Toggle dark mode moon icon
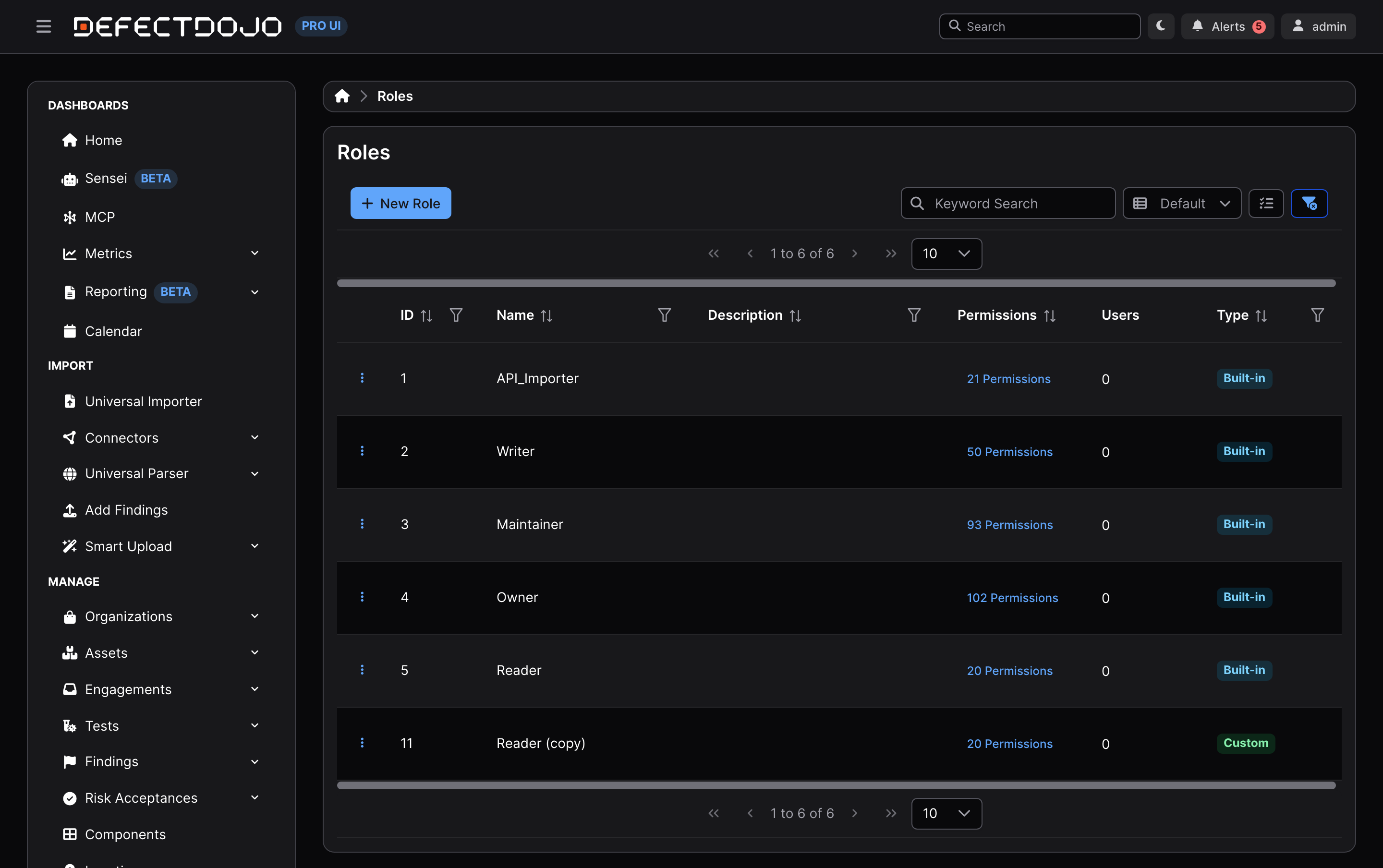The width and height of the screenshot is (1383, 868). [1160, 26]
